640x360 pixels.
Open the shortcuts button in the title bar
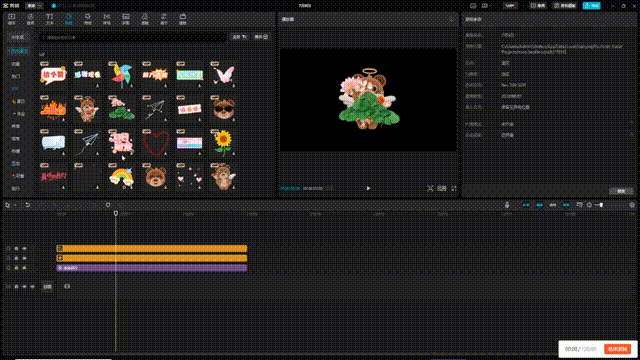(x=538, y=6)
